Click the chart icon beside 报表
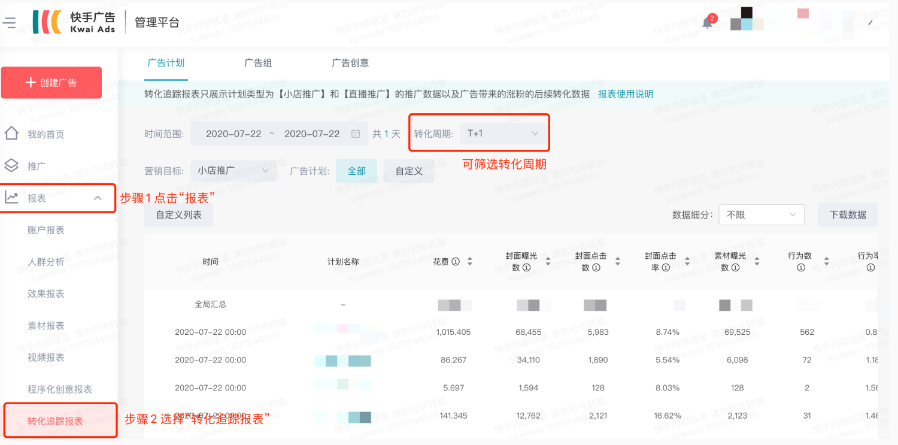The height and width of the screenshot is (445, 898). coord(11,198)
